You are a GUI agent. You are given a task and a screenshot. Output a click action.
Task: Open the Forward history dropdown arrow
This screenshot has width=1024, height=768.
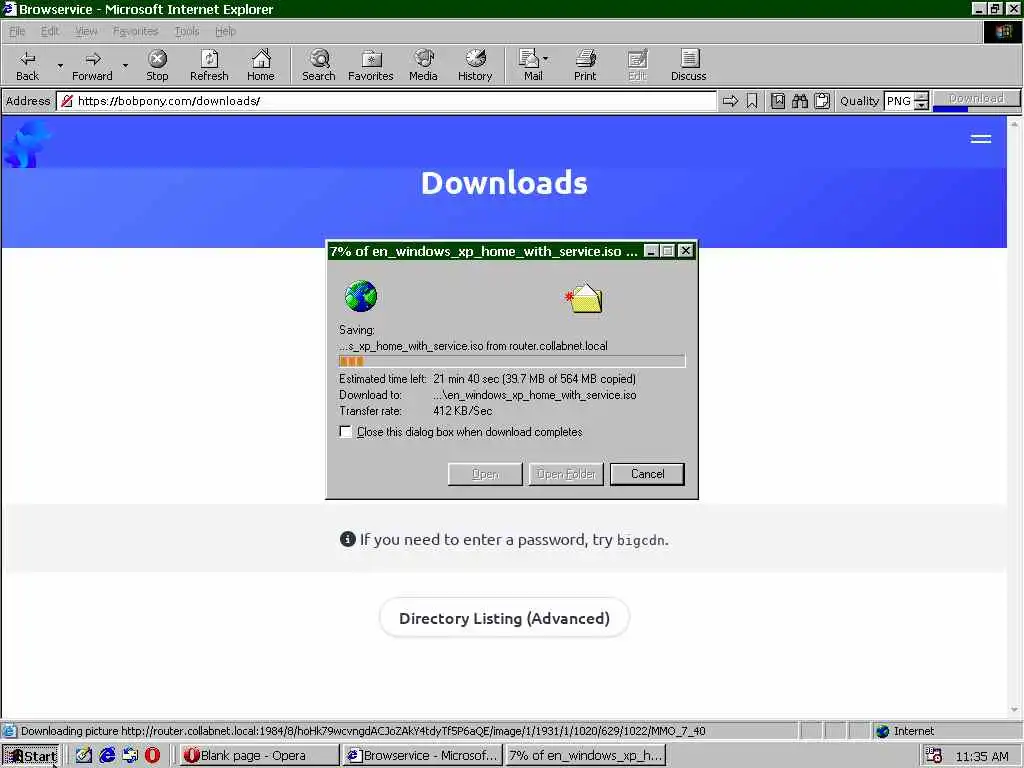point(125,65)
